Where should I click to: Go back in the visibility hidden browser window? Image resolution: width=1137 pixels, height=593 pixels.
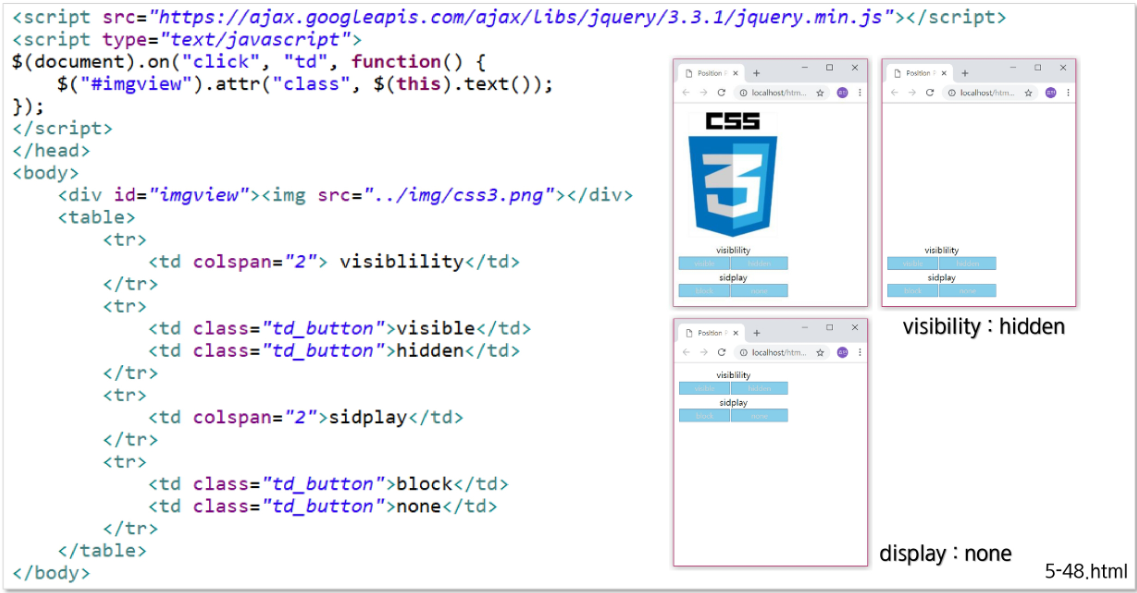(x=894, y=93)
